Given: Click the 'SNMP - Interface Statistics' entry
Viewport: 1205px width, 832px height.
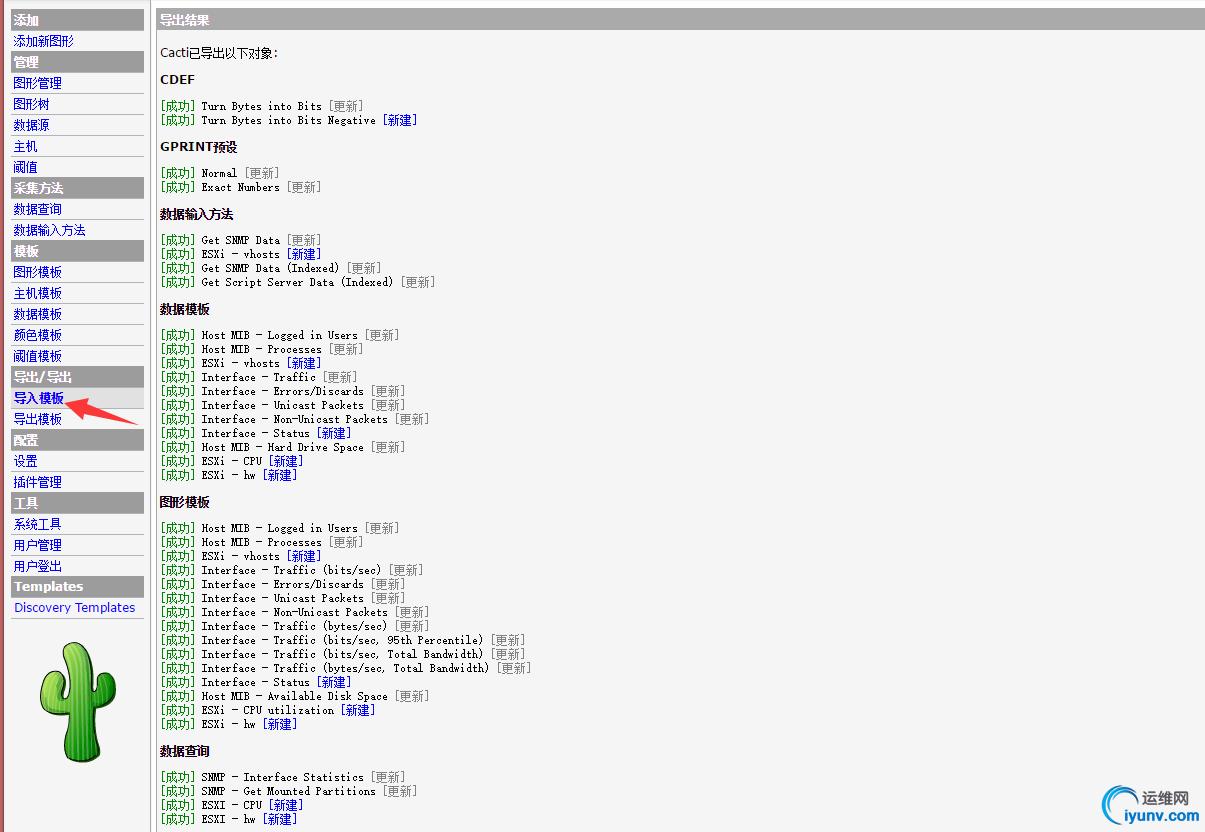Looking at the screenshot, I should 282,777.
